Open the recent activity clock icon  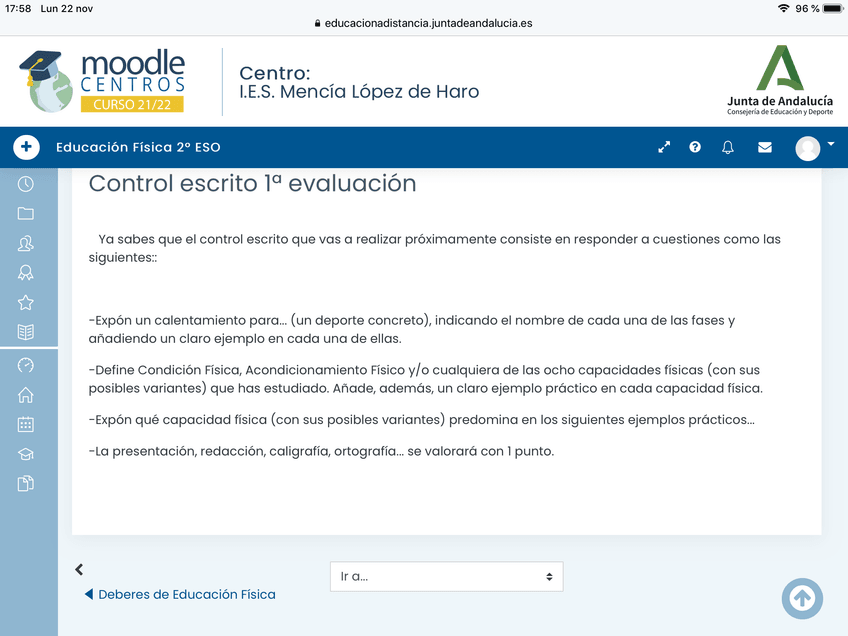[x=27, y=184]
